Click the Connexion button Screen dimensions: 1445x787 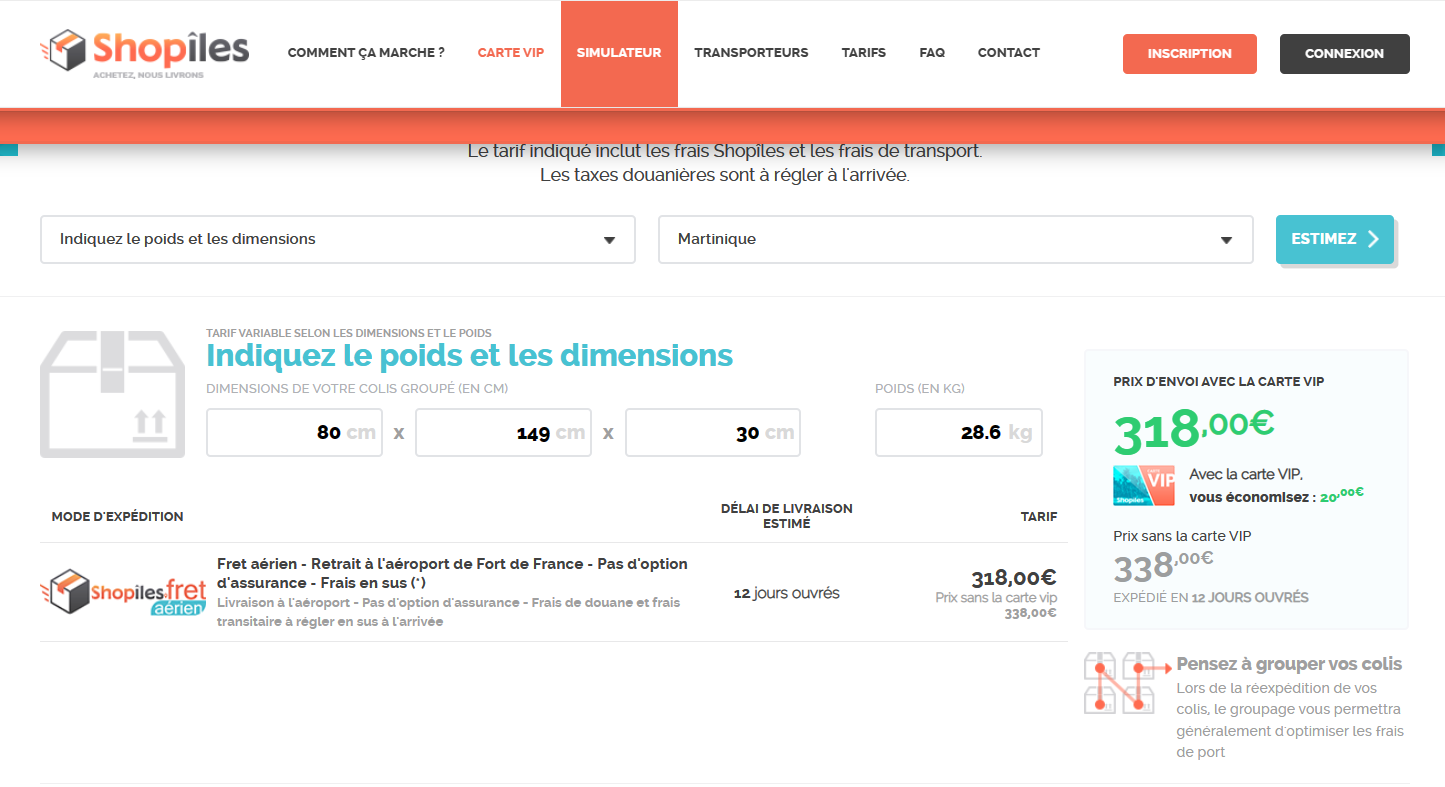pos(1344,54)
